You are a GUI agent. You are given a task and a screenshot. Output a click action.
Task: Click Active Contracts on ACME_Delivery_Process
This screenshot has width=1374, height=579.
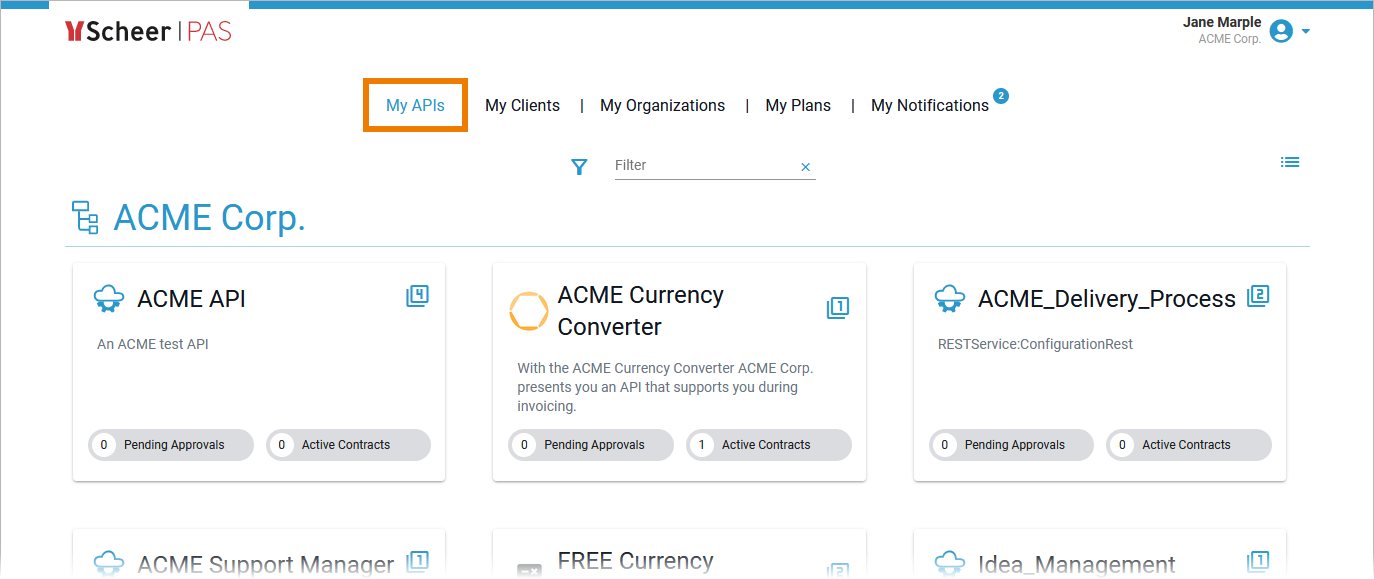(1188, 445)
